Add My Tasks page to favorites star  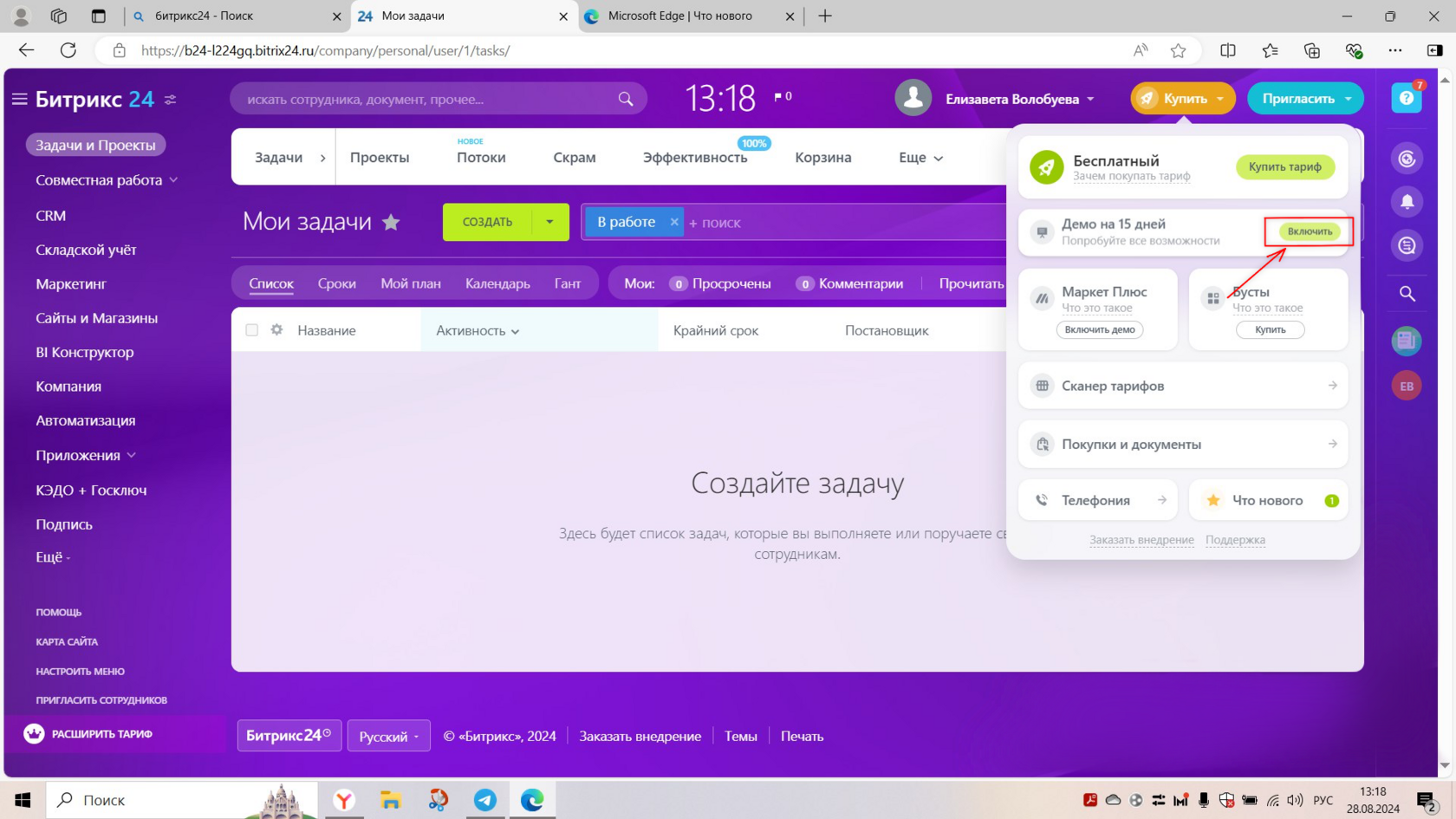pos(392,222)
